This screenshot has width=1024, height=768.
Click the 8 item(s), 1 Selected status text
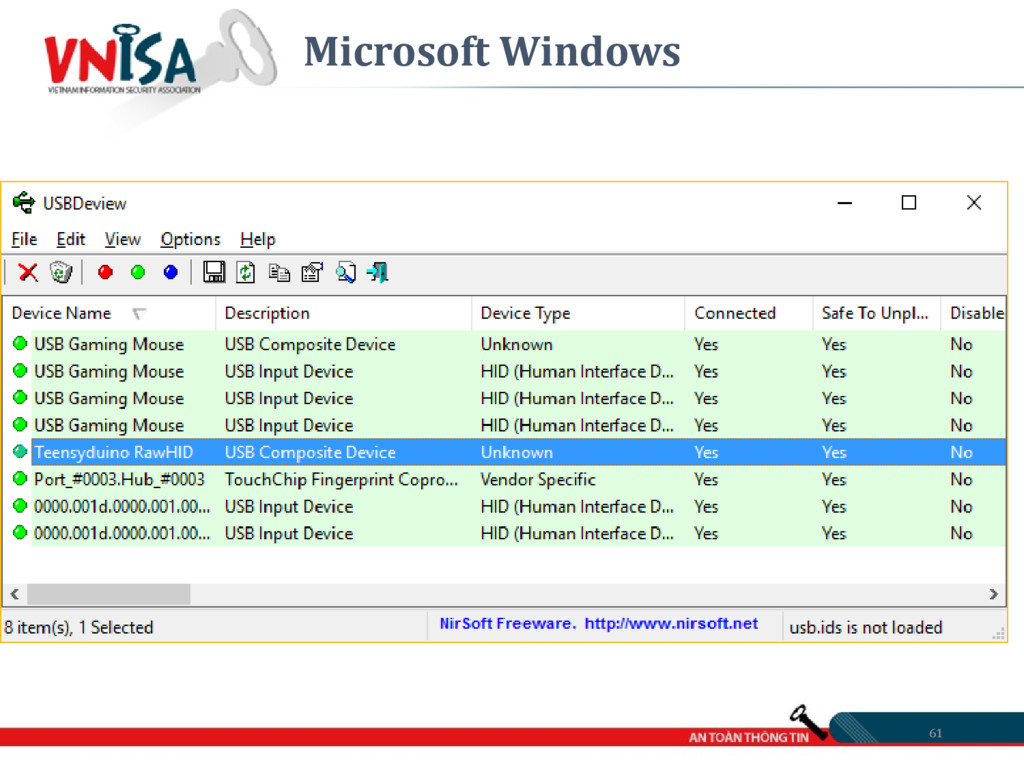(79, 628)
